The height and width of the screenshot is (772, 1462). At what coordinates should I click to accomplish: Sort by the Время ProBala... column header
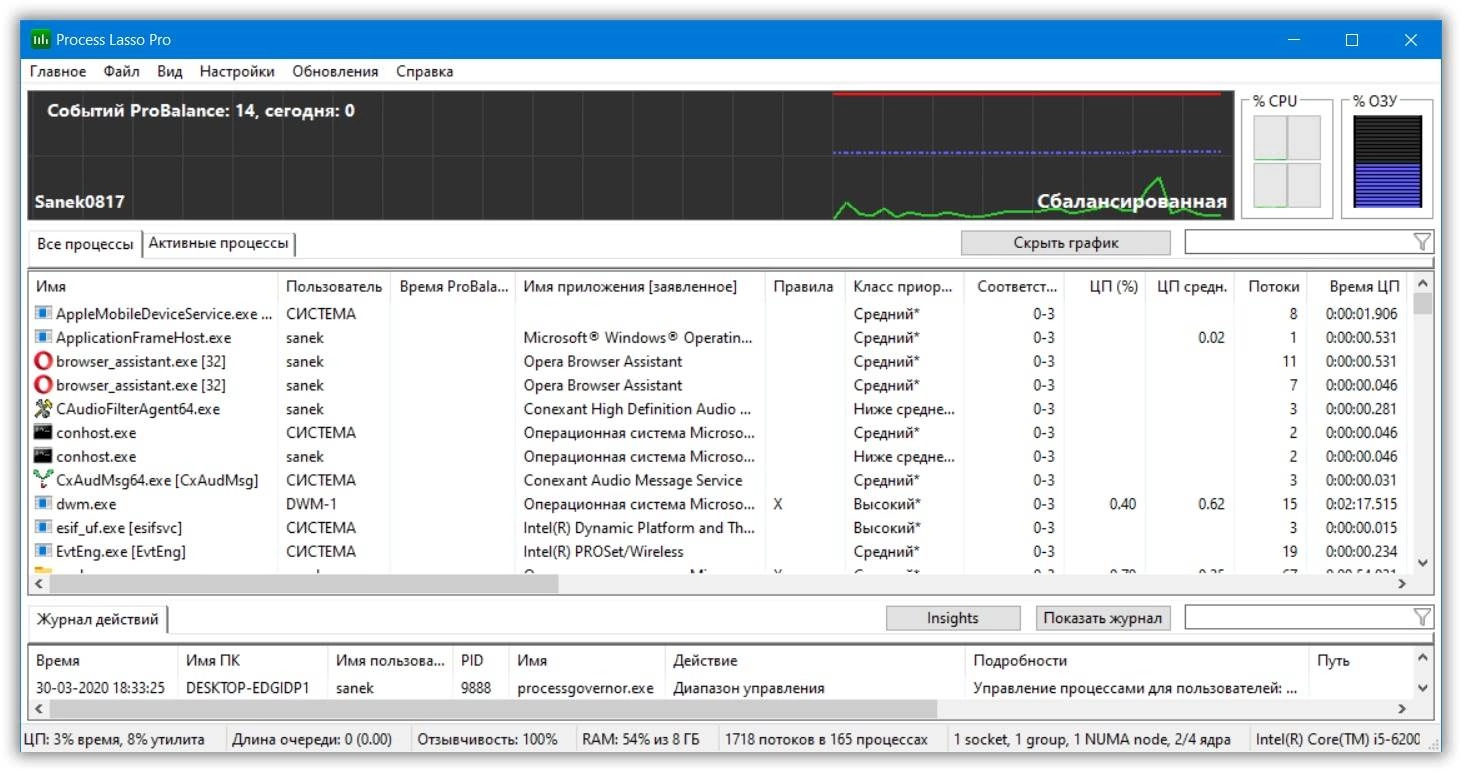coord(453,286)
